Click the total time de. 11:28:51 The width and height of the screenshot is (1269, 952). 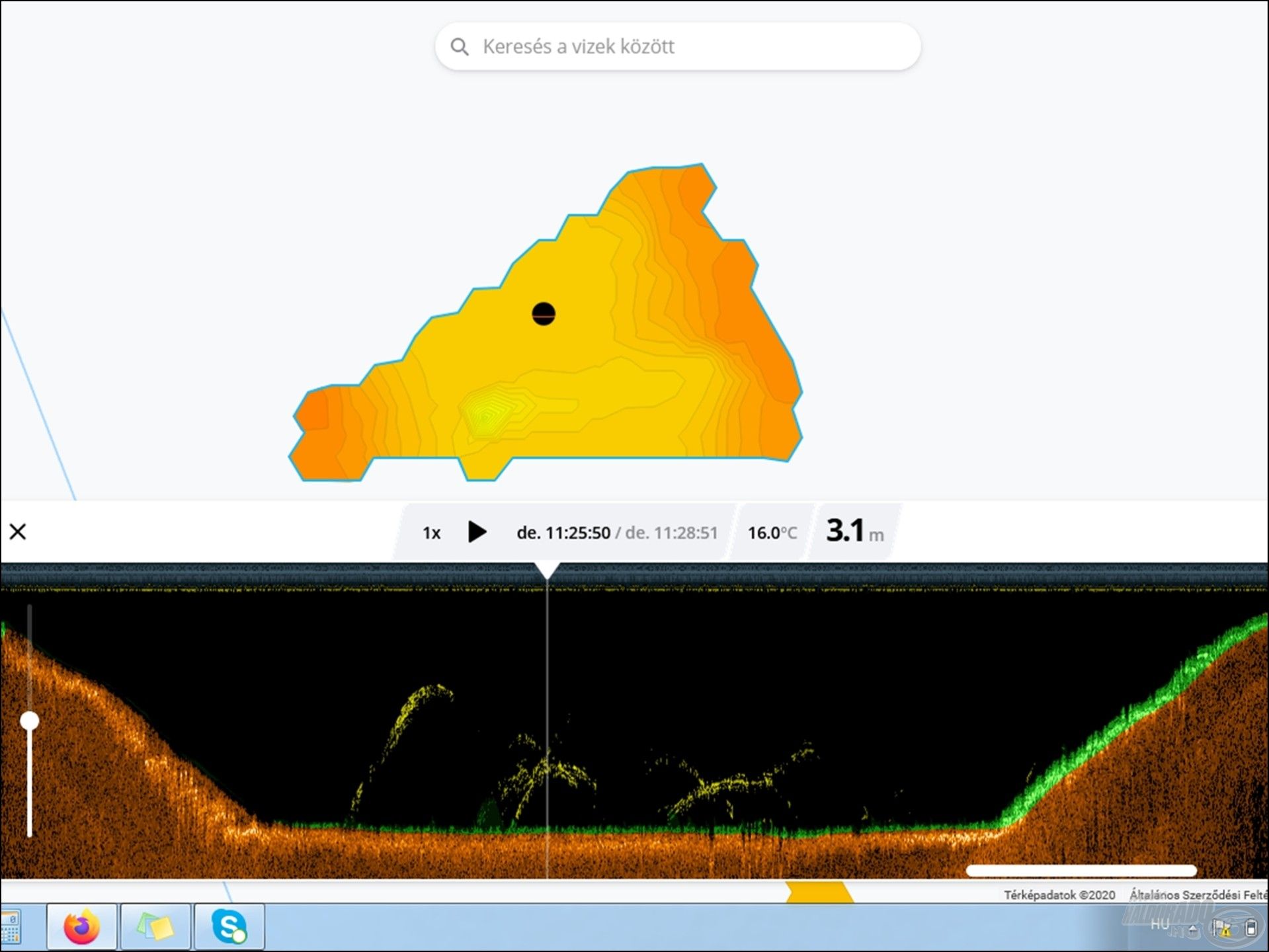(x=671, y=533)
